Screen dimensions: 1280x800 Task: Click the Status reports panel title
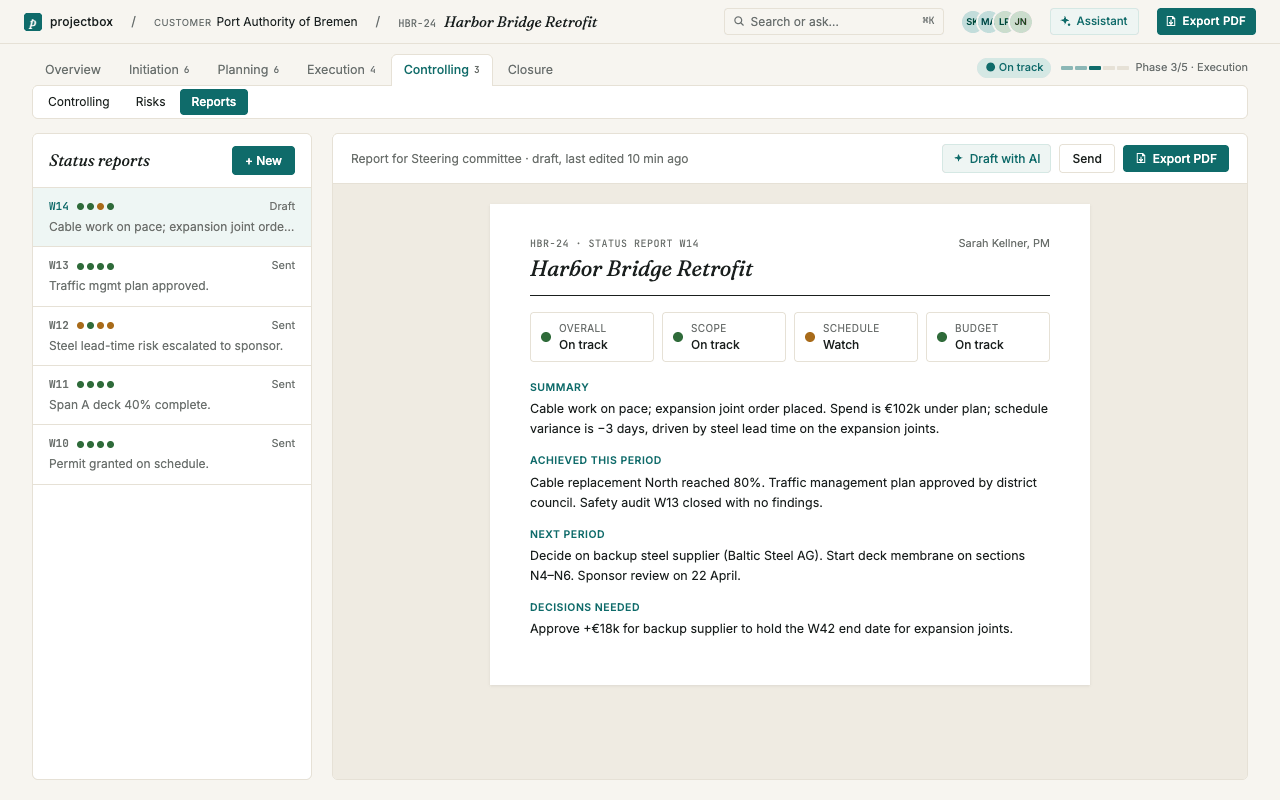coord(99,160)
